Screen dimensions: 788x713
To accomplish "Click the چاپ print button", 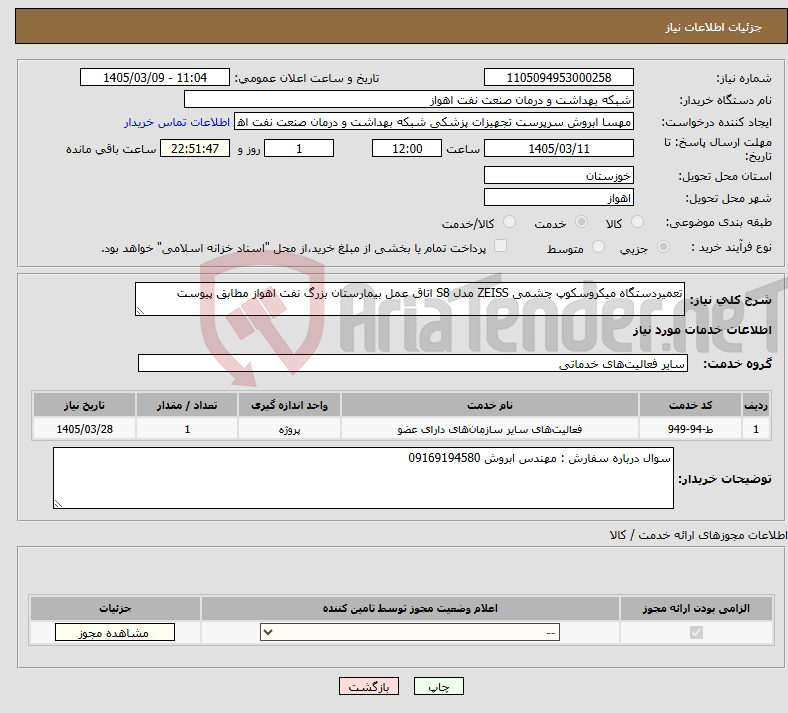I will pyautogui.click(x=439, y=686).
